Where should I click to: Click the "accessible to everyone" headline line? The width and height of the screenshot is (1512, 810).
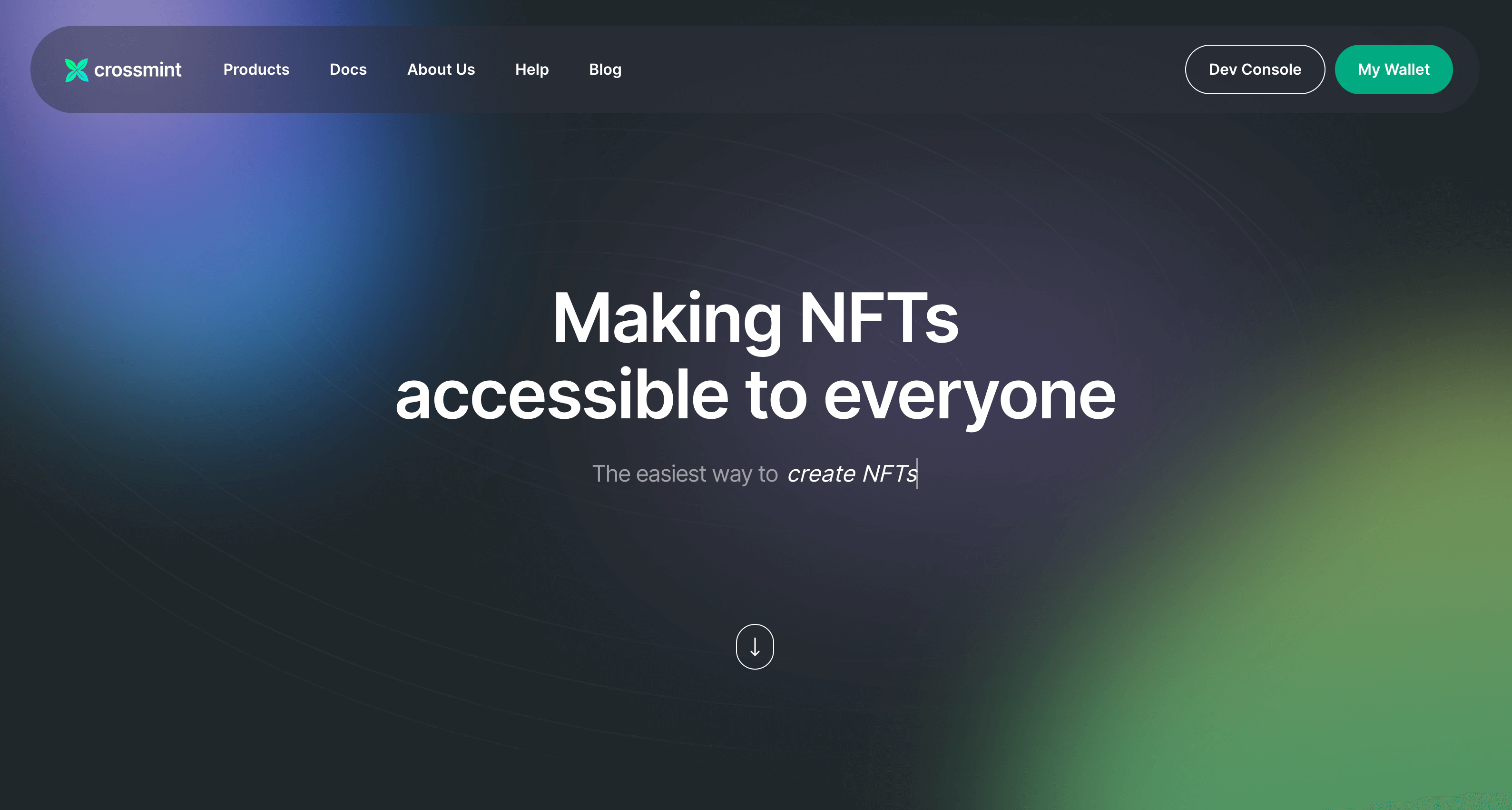(756, 395)
